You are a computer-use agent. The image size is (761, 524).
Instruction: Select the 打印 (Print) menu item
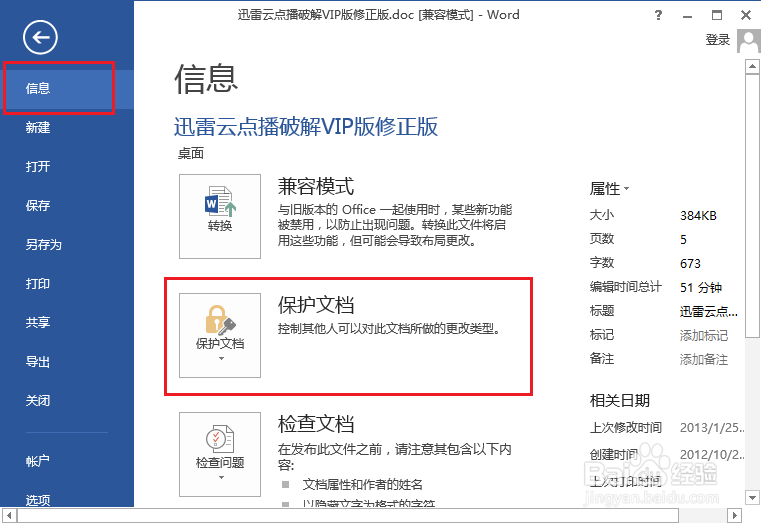click(67, 283)
